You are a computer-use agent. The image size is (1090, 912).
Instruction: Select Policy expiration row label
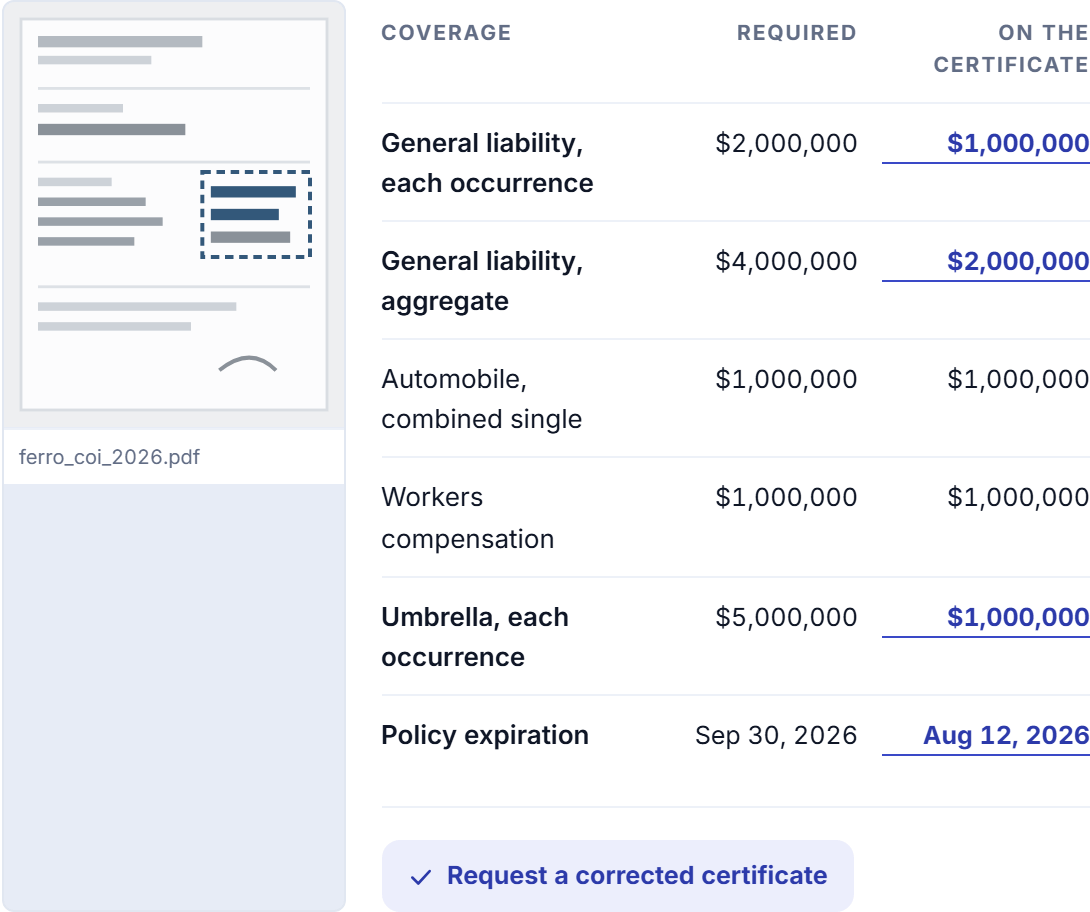pyautogui.click(x=485, y=735)
